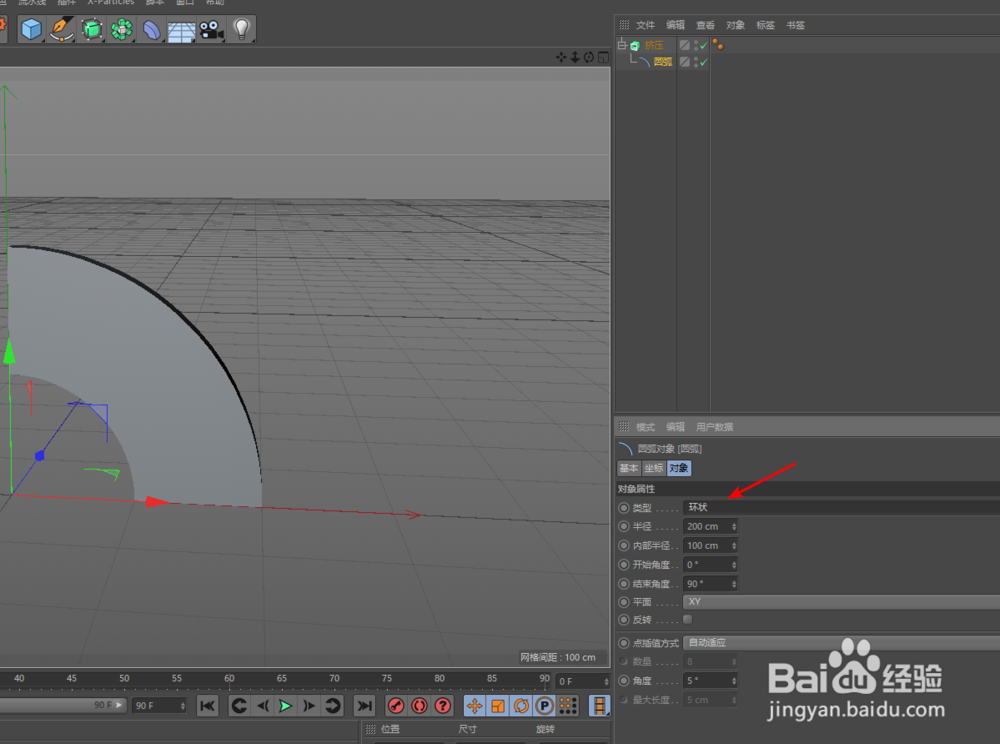Open the 文件 menu in Object Manager
The height and width of the screenshot is (744, 1000).
pos(645,25)
